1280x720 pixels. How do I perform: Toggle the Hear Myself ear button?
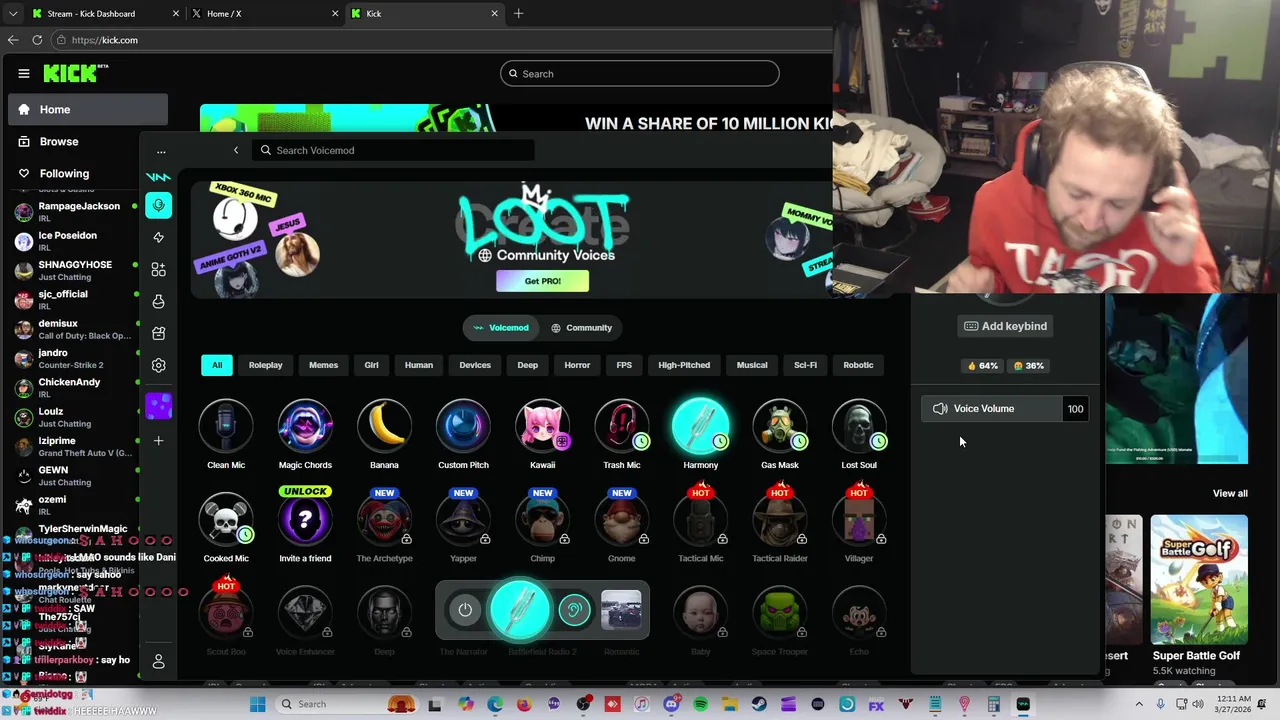pos(574,610)
